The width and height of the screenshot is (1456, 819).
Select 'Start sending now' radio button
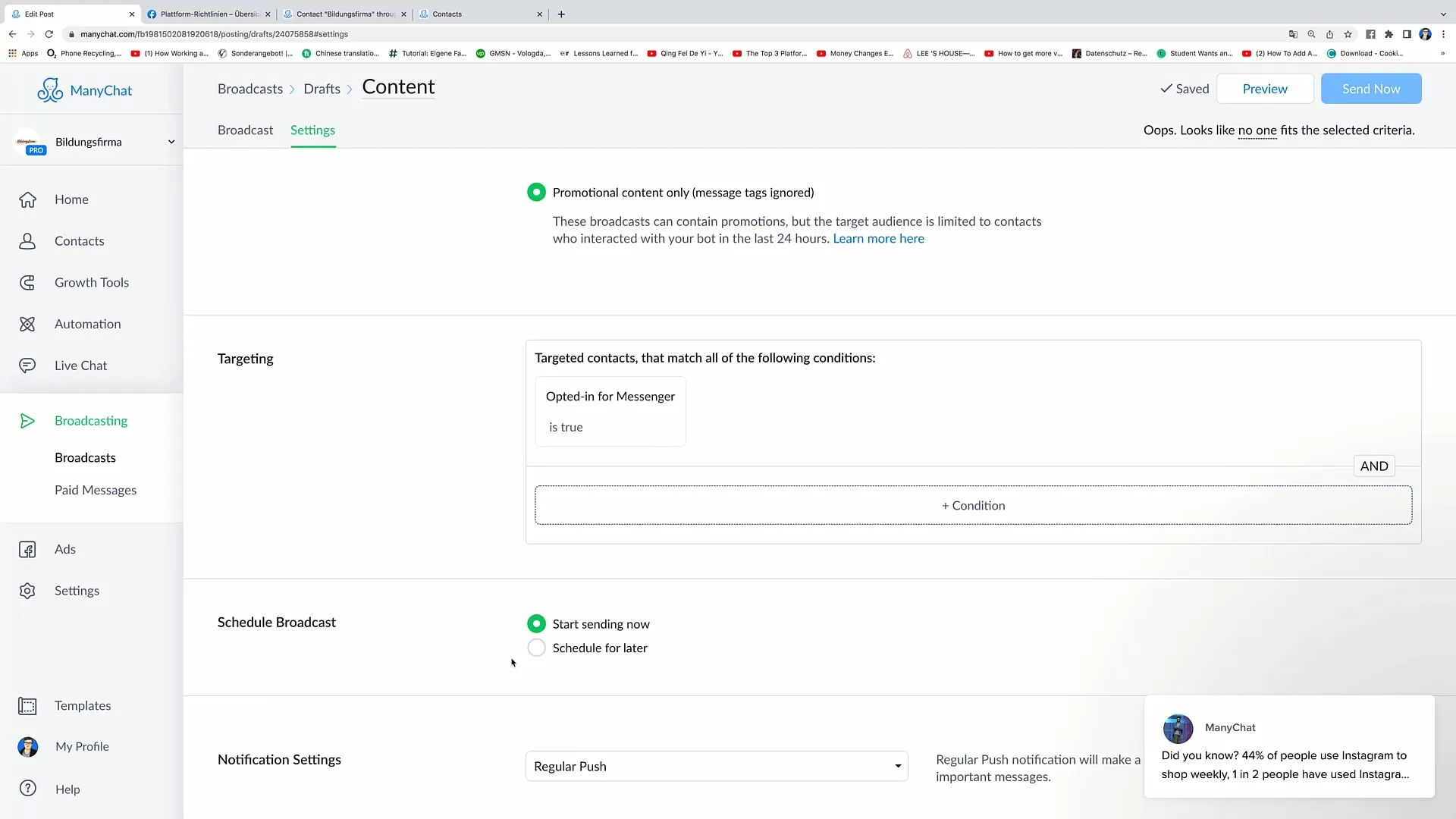click(x=536, y=624)
